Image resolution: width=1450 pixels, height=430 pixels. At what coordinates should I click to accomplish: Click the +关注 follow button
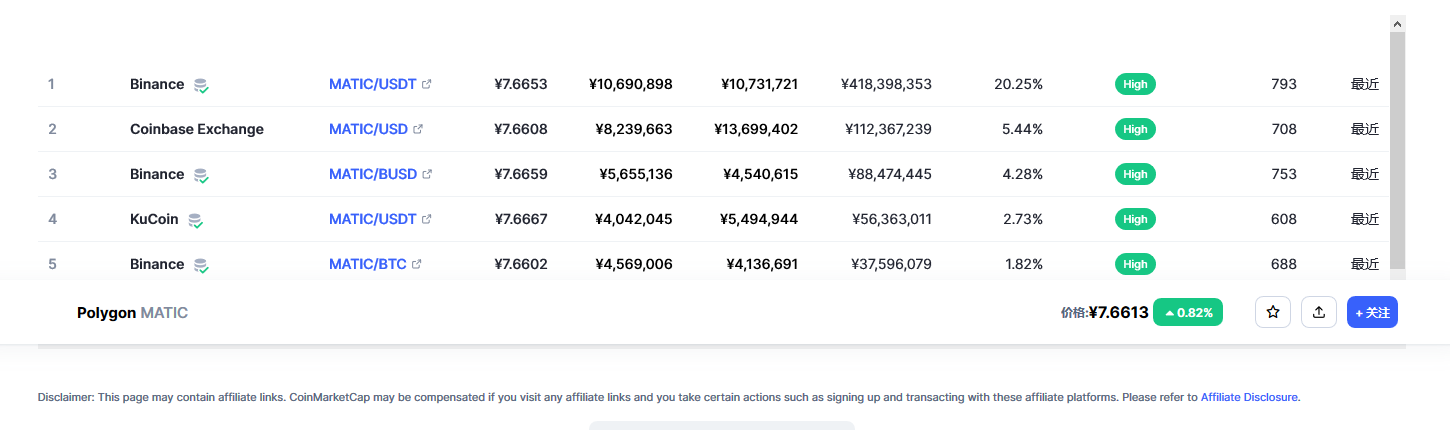click(1372, 312)
